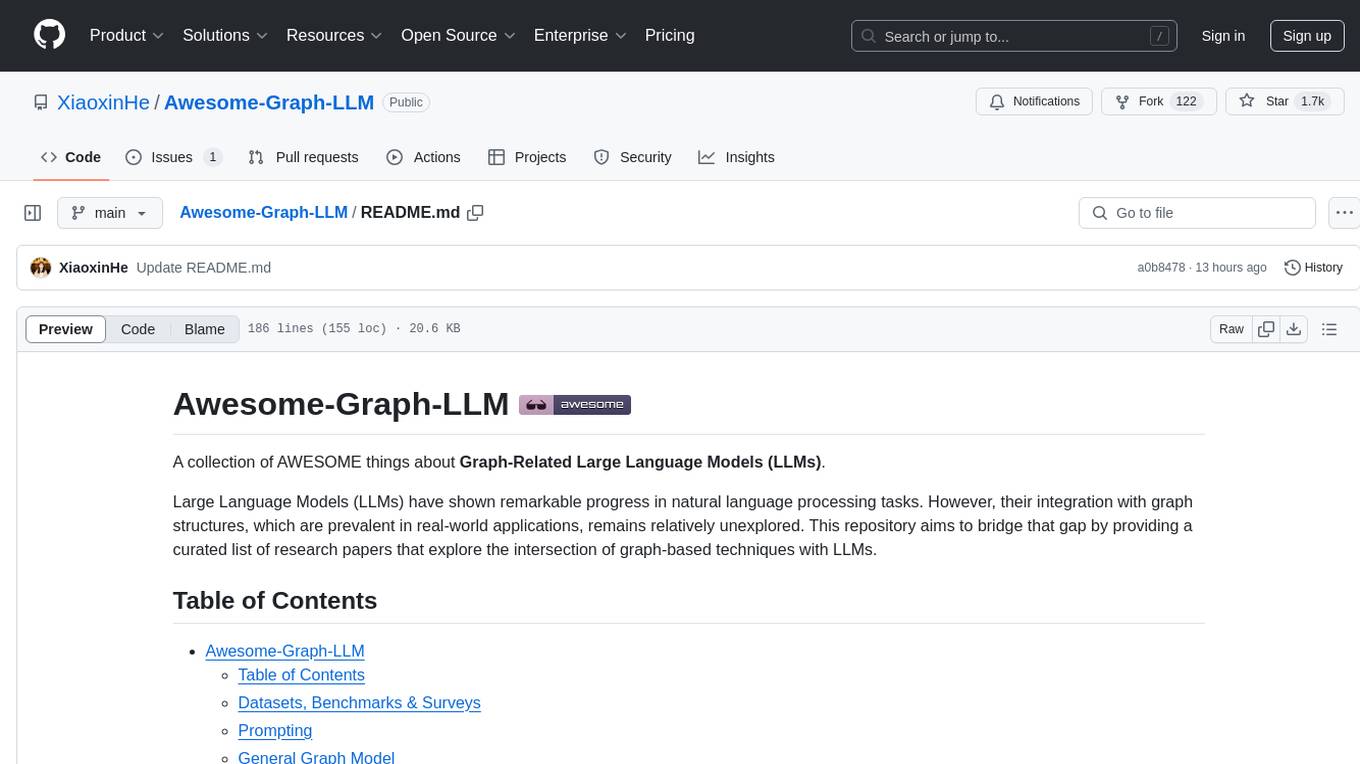Expand the Product menu
The width and height of the screenshot is (1360, 764).
[x=127, y=35]
